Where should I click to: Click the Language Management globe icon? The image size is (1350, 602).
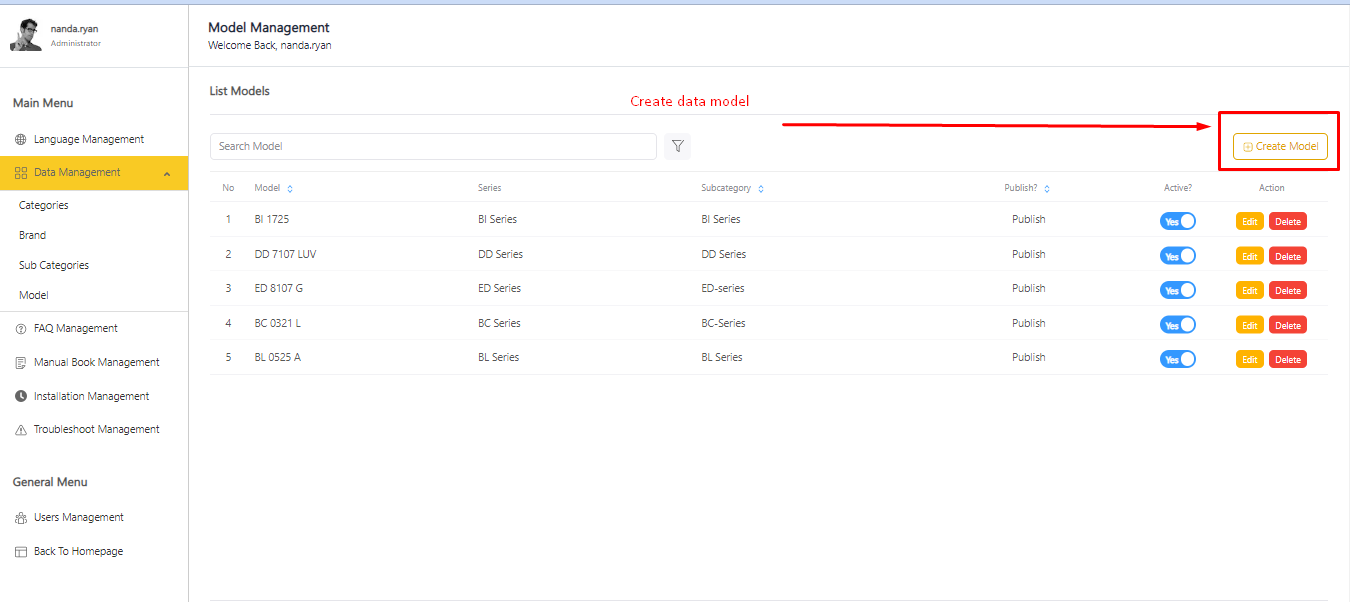tap(21, 140)
